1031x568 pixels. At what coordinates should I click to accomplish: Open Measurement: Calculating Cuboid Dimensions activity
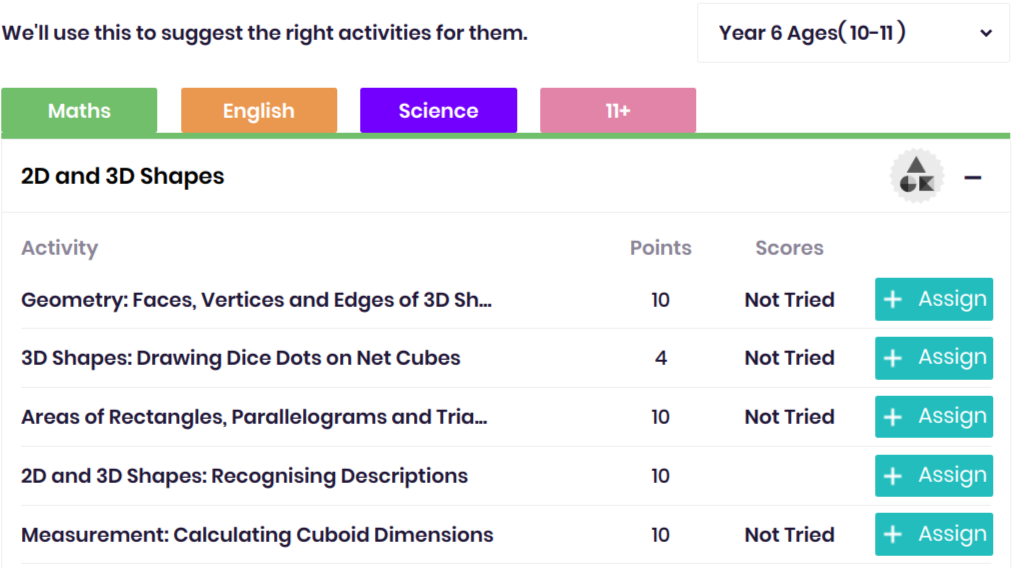(257, 535)
